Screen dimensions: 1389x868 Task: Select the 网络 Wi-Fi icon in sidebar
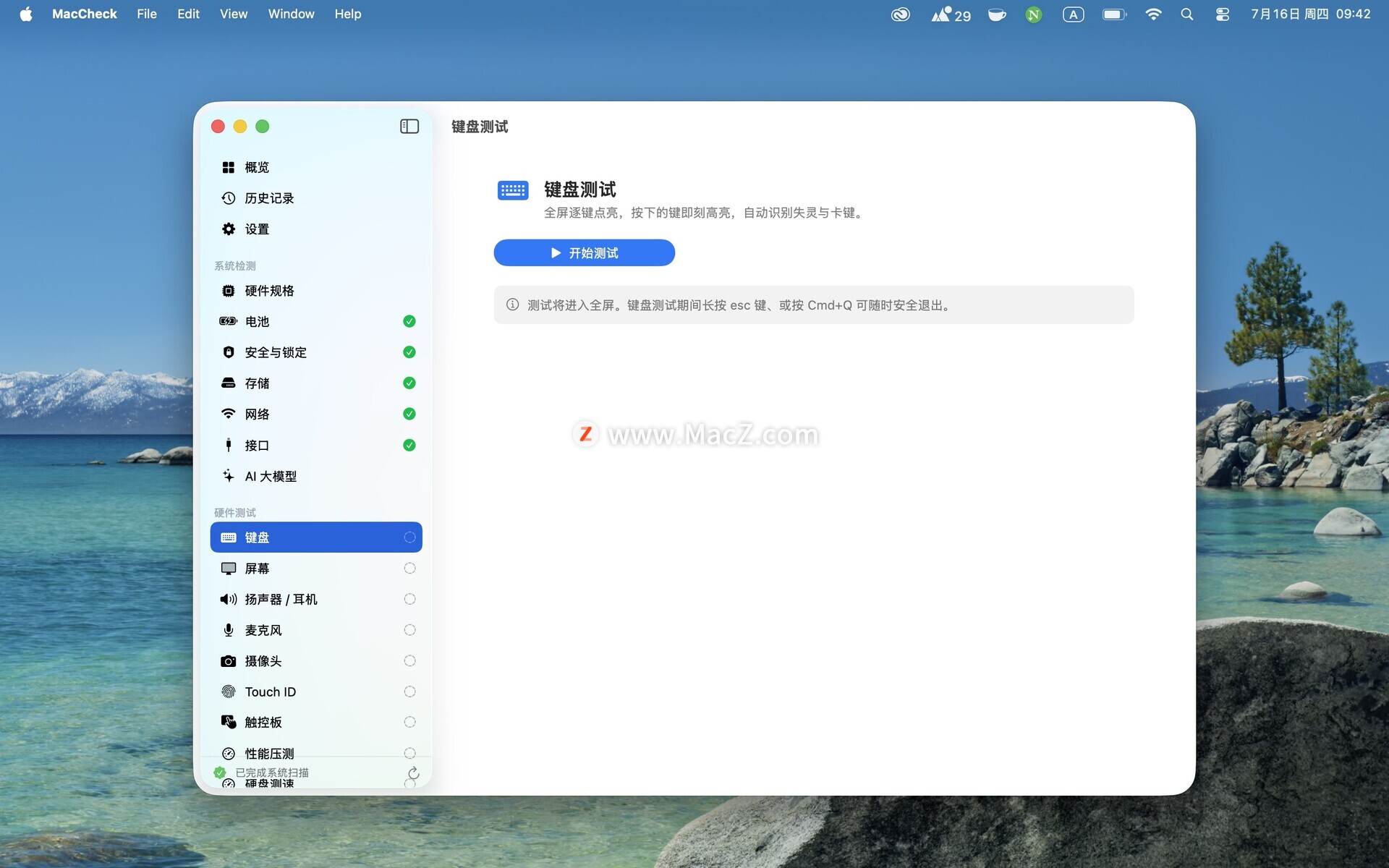[229, 414]
